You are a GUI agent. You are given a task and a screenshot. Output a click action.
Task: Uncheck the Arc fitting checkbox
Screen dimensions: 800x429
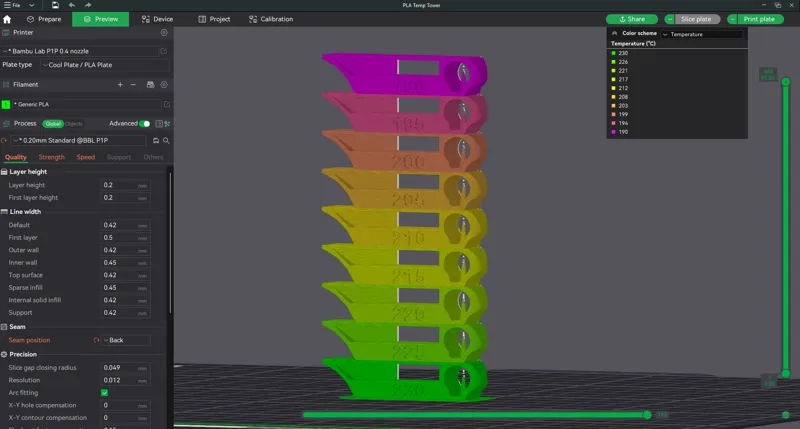click(x=105, y=393)
